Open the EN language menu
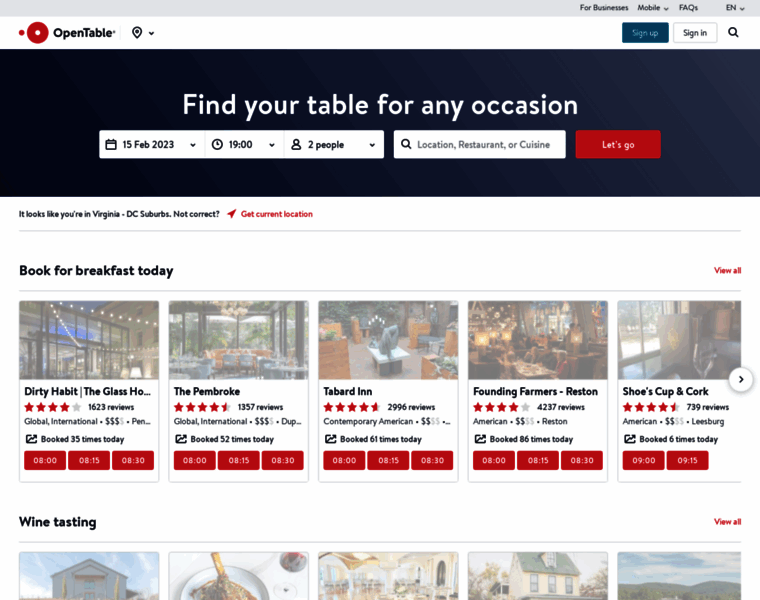 [735, 8]
